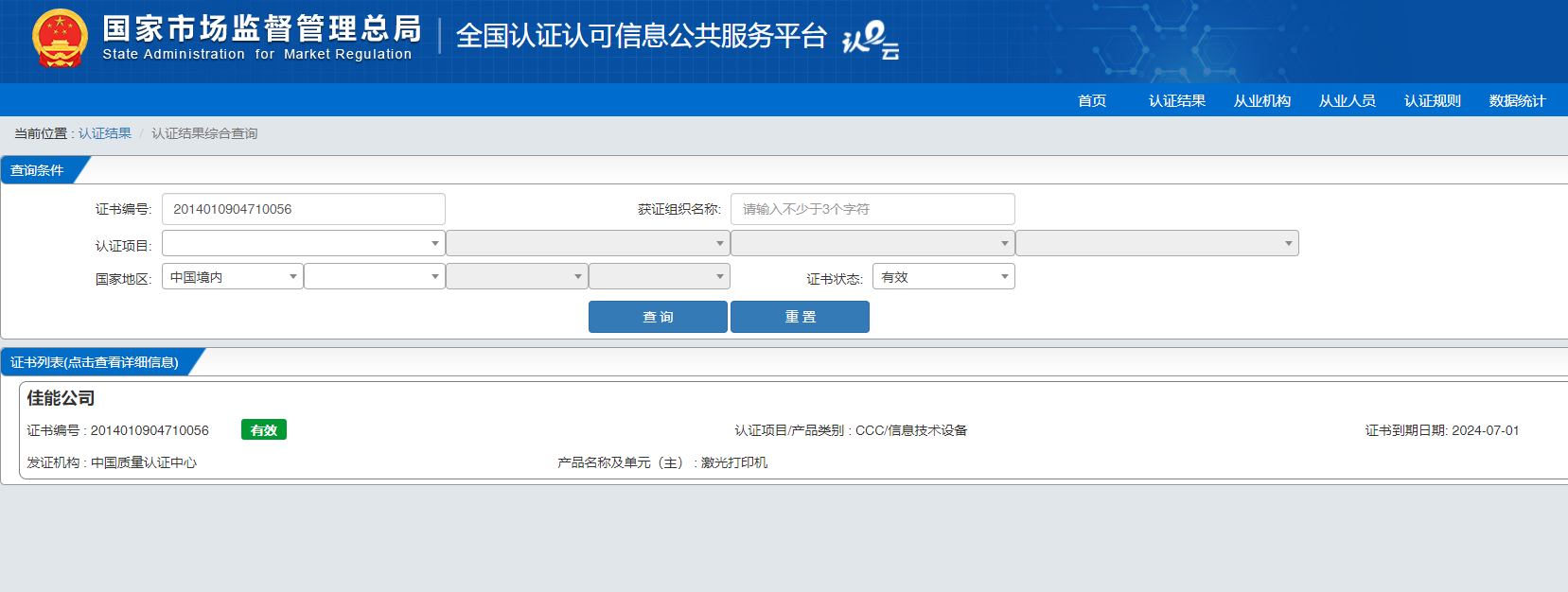The width and height of the screenshot is (1568, 592).
Task: Click the green 有效 status badge
Action: (264, 430)
